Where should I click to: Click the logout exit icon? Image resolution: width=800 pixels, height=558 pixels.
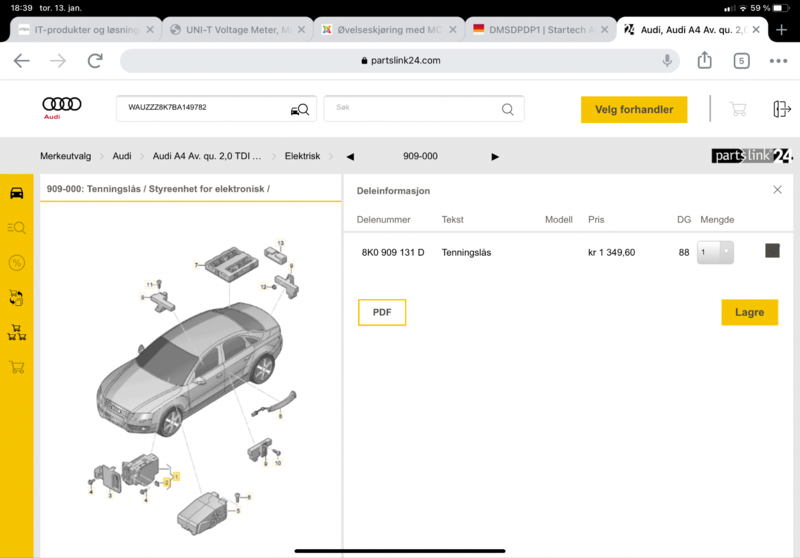click(781, 109)
